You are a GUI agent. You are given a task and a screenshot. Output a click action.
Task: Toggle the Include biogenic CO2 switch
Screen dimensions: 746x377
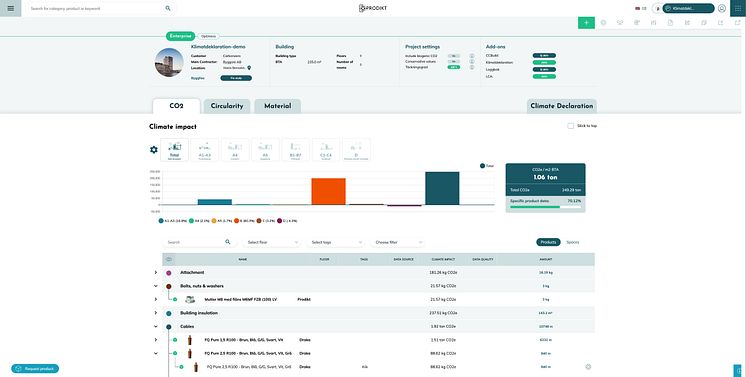453,56
